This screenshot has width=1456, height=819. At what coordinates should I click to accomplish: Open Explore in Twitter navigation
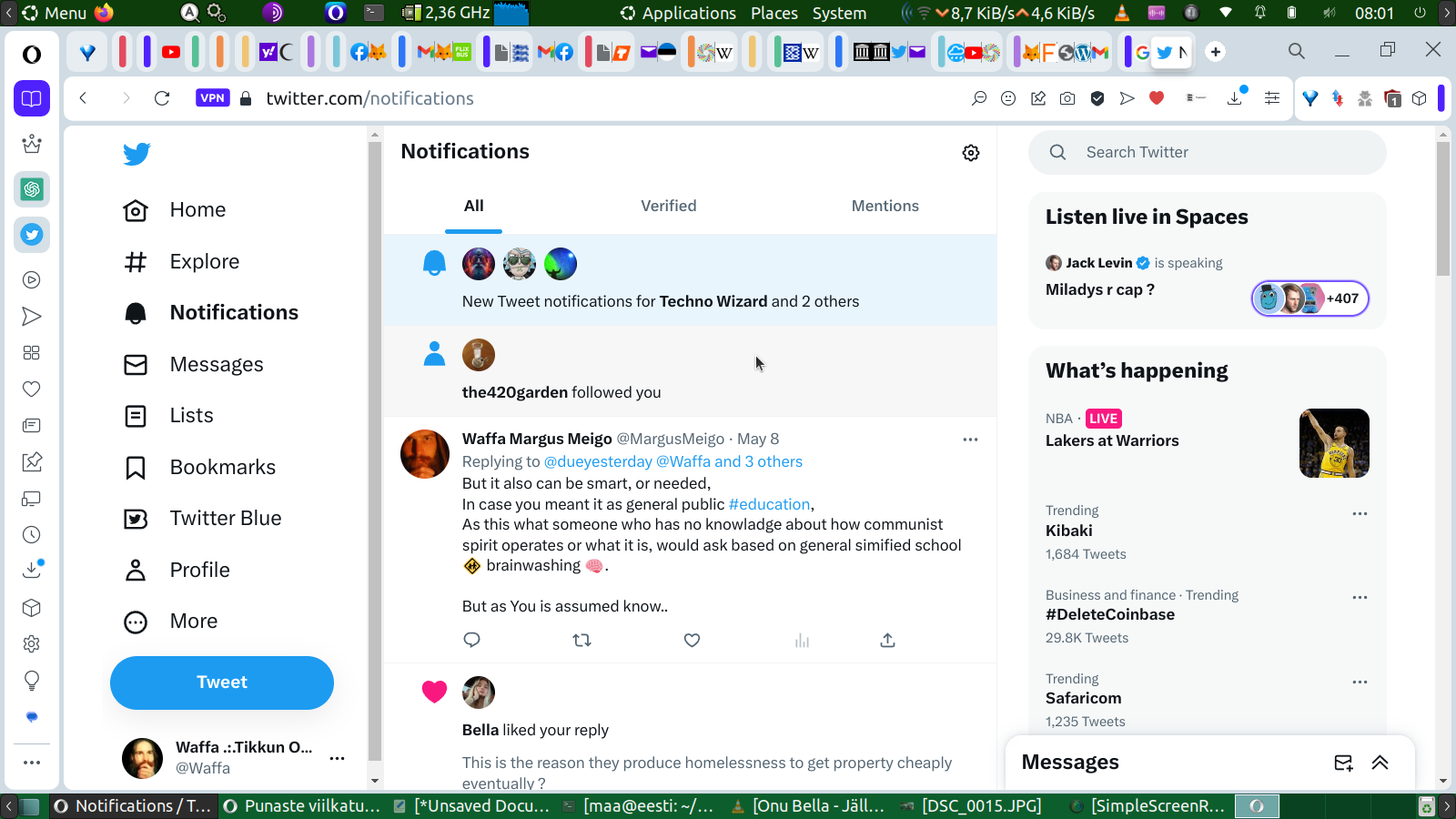point(182,262)
